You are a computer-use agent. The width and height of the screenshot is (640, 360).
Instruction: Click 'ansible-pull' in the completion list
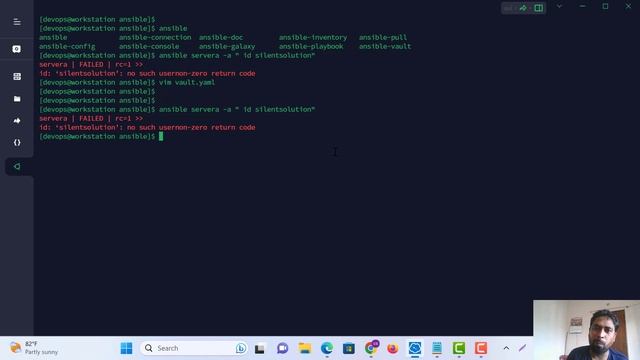[383, 38]
